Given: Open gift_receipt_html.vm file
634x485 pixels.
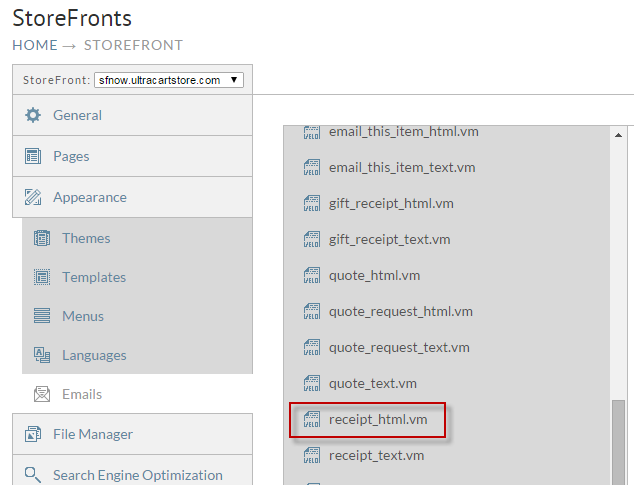Looking at the screenshot, I should (391, 203).
